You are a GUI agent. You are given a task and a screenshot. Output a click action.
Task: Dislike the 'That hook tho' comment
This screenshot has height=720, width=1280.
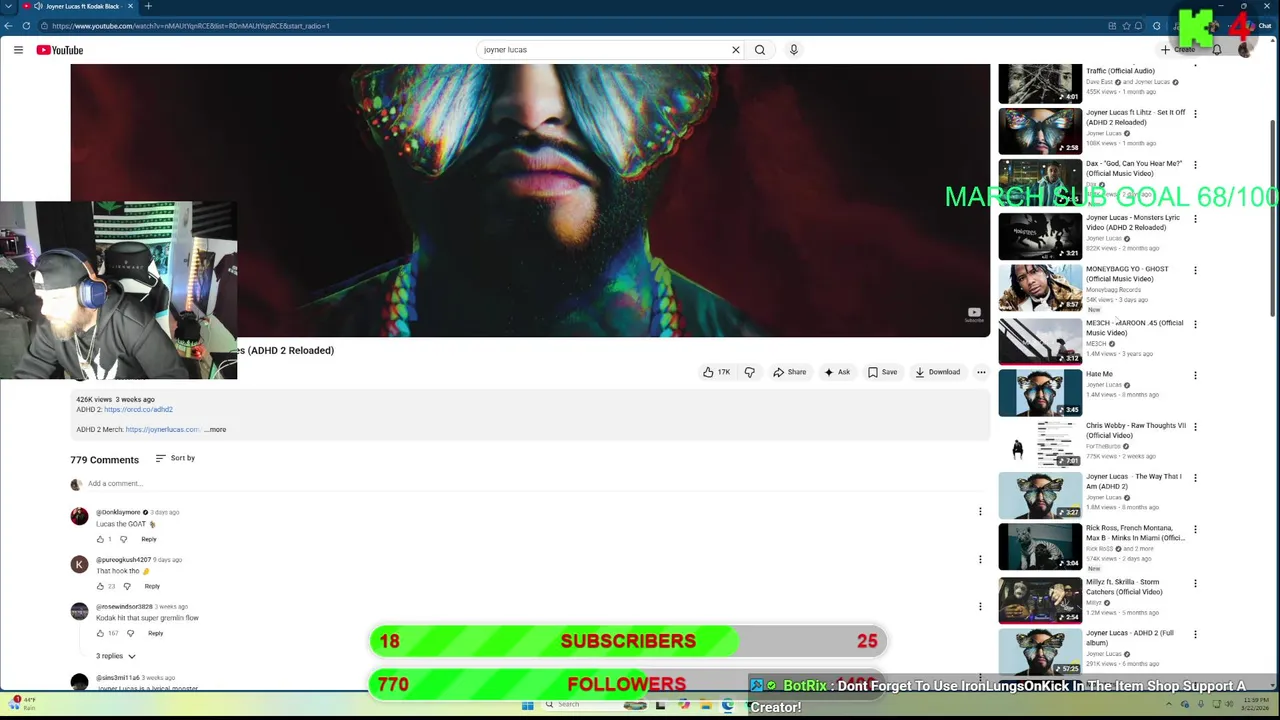coord(127,586)
